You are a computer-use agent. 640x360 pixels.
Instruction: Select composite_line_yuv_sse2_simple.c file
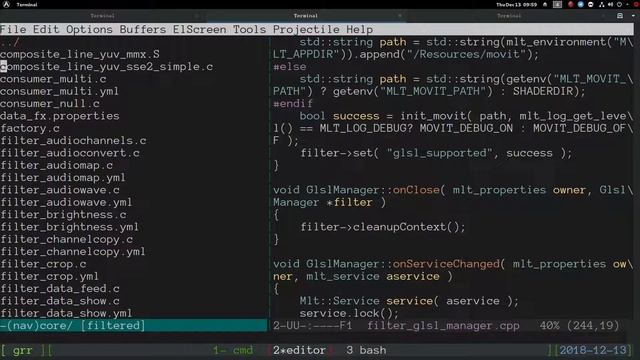[107, 67]
